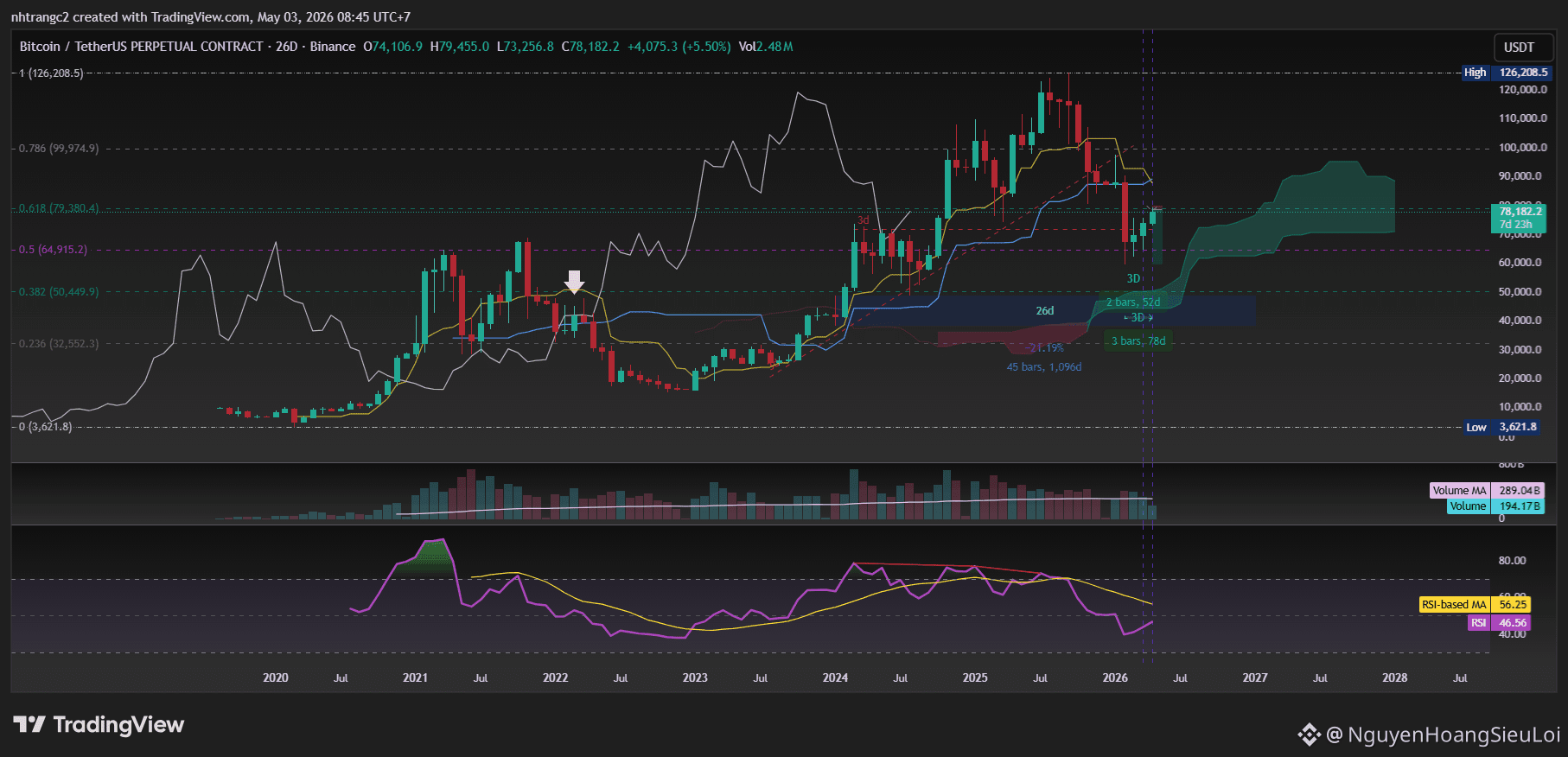Click the high price value H79,455.0
The image size is (1568, 757).
click(460, 47)
